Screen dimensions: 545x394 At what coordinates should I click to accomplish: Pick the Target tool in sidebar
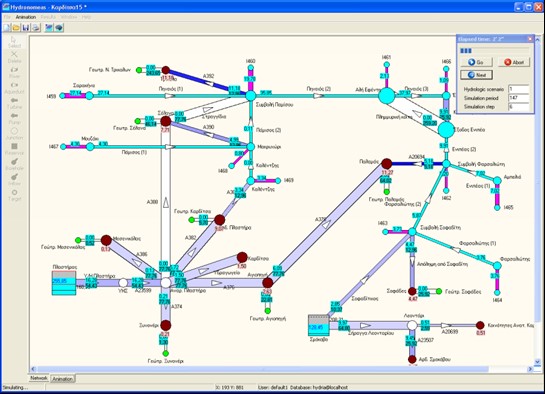point(14,195)
